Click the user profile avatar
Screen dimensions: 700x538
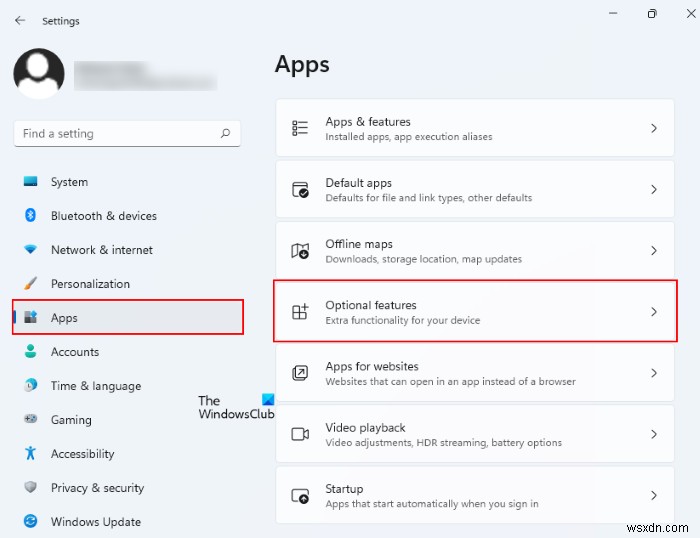(x=39, y=73)
